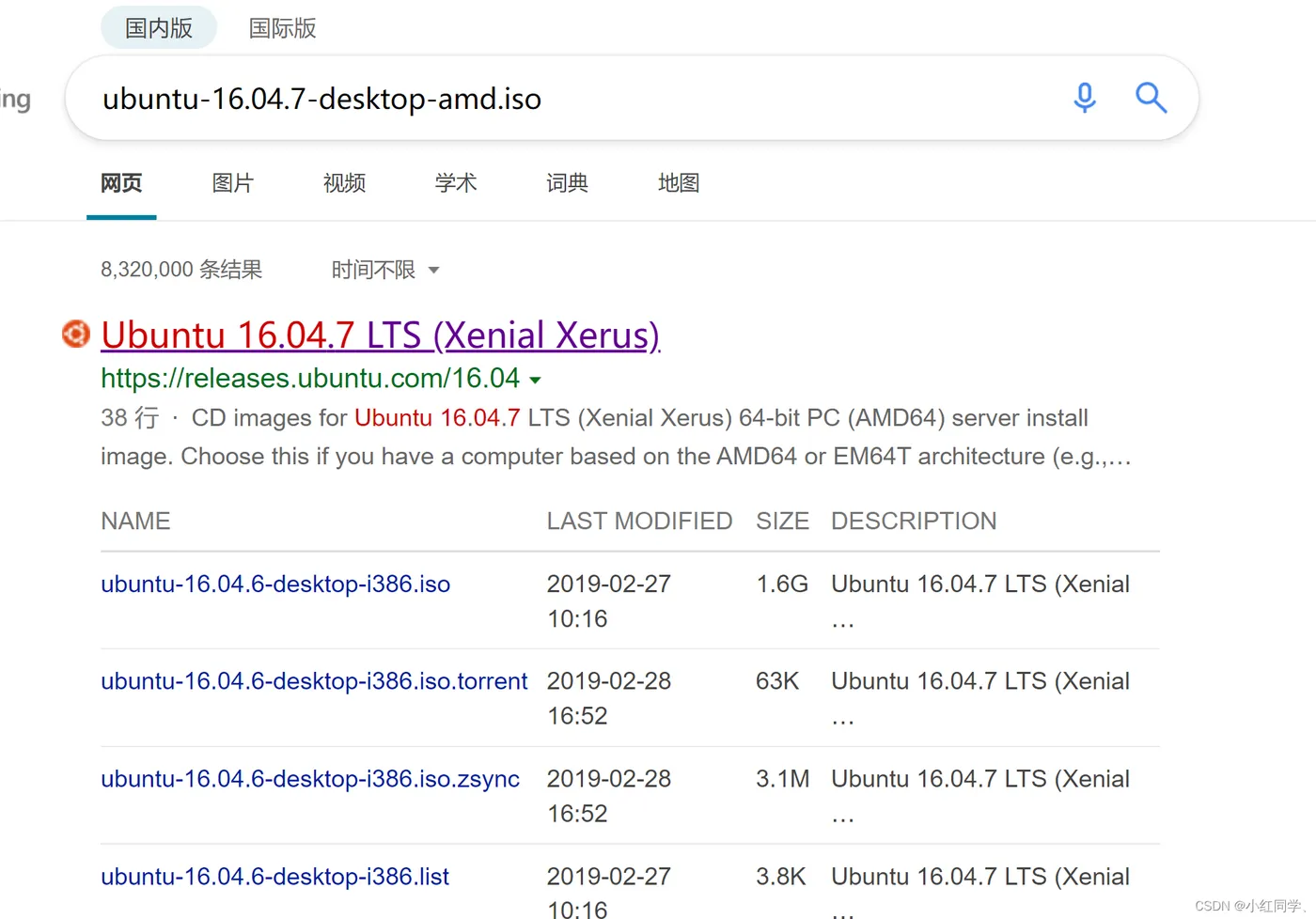Click the magnifier search icon

[x=1151, y=98]
